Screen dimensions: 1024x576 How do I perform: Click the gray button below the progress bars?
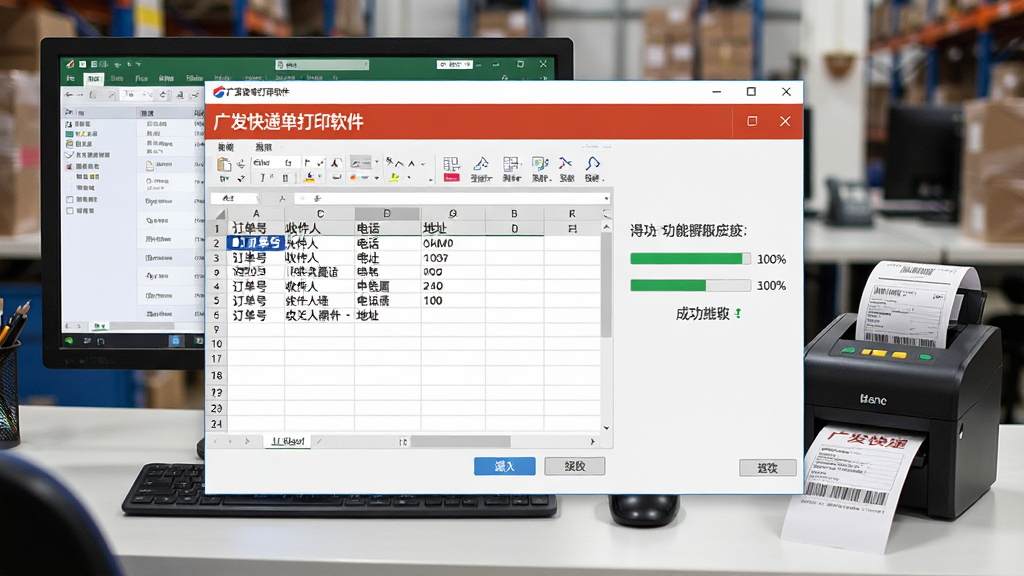point(767,468)
